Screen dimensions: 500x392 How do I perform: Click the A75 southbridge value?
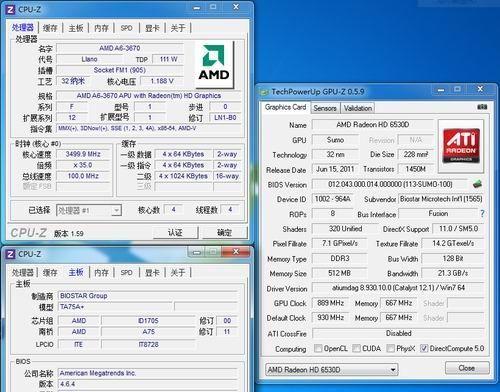pos(148,332)
